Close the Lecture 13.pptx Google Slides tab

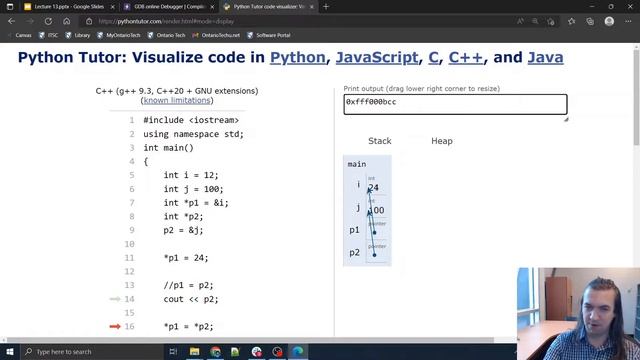point(113,7)
